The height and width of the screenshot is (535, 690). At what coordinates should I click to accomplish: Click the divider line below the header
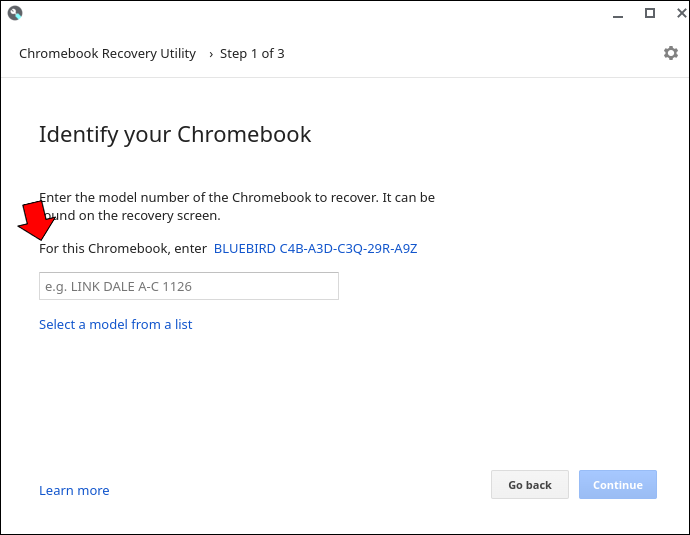click(x=345, y=77)
